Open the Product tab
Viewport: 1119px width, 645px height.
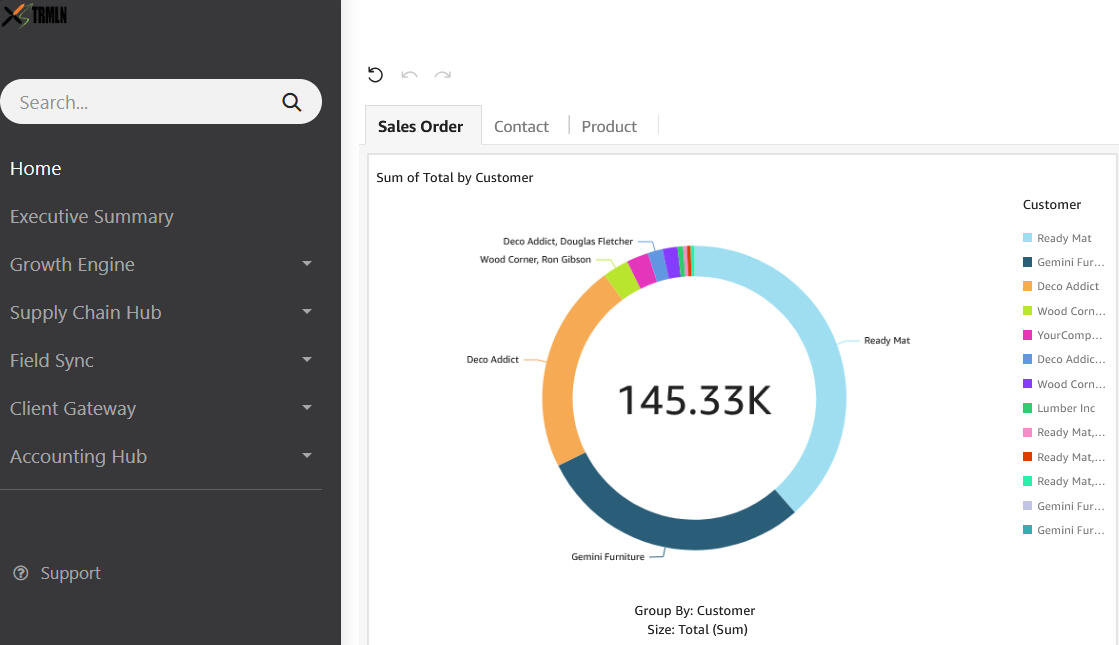tap(609, 126)
